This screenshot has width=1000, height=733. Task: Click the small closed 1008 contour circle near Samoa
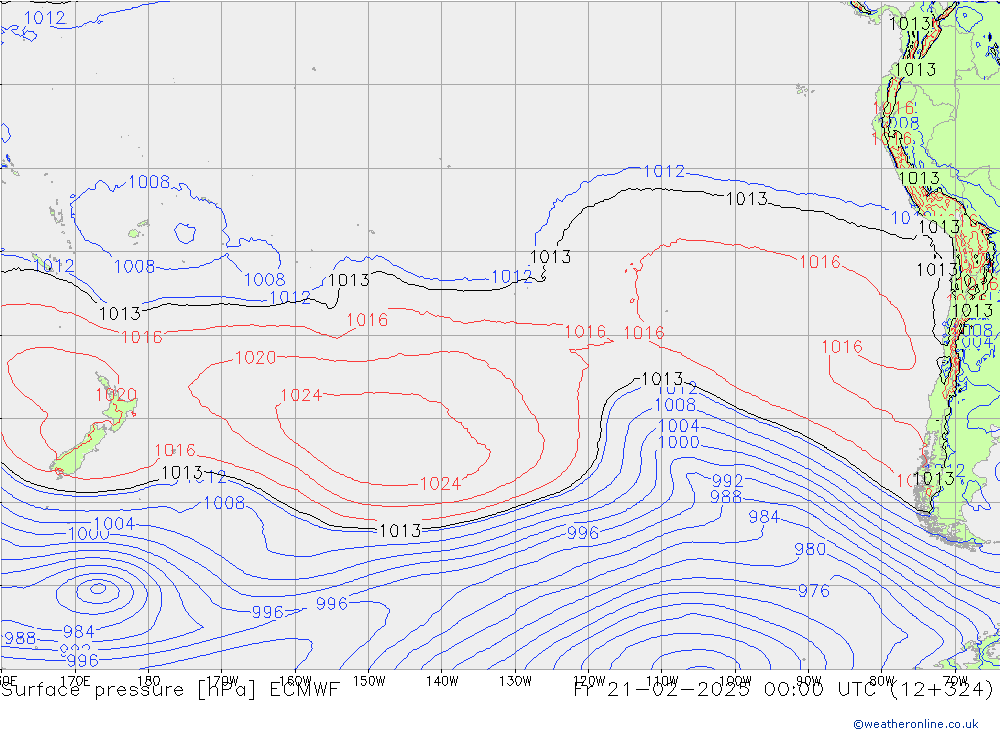point(184,232)
